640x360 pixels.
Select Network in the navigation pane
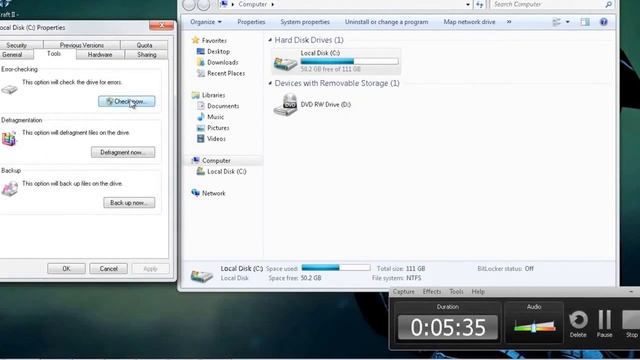coord(213,193)
